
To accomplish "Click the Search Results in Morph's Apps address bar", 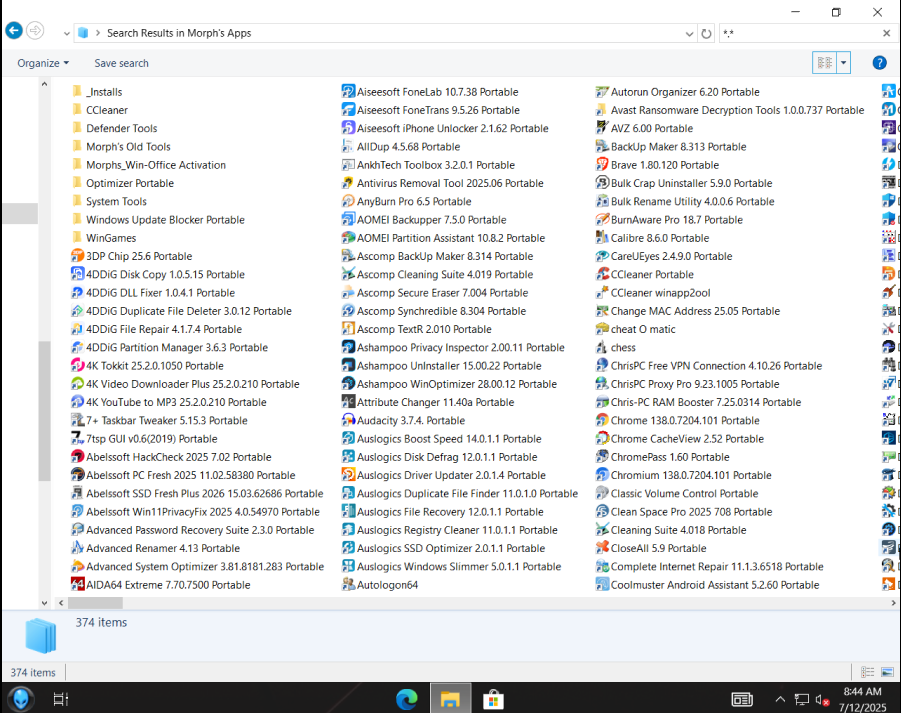I will (x=380, y=33).
